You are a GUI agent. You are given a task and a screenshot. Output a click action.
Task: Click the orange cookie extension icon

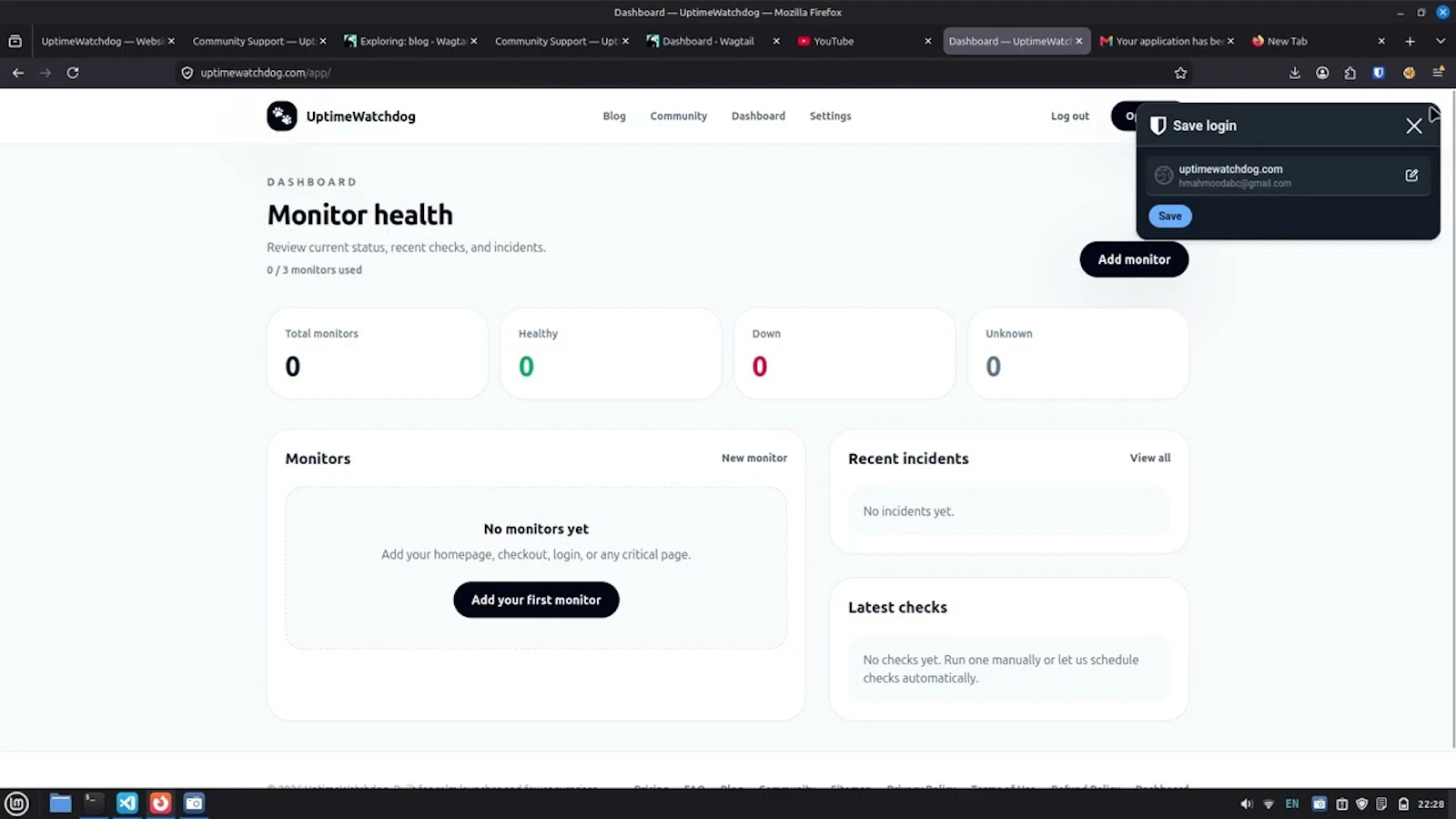click(x=1409, y=73)
